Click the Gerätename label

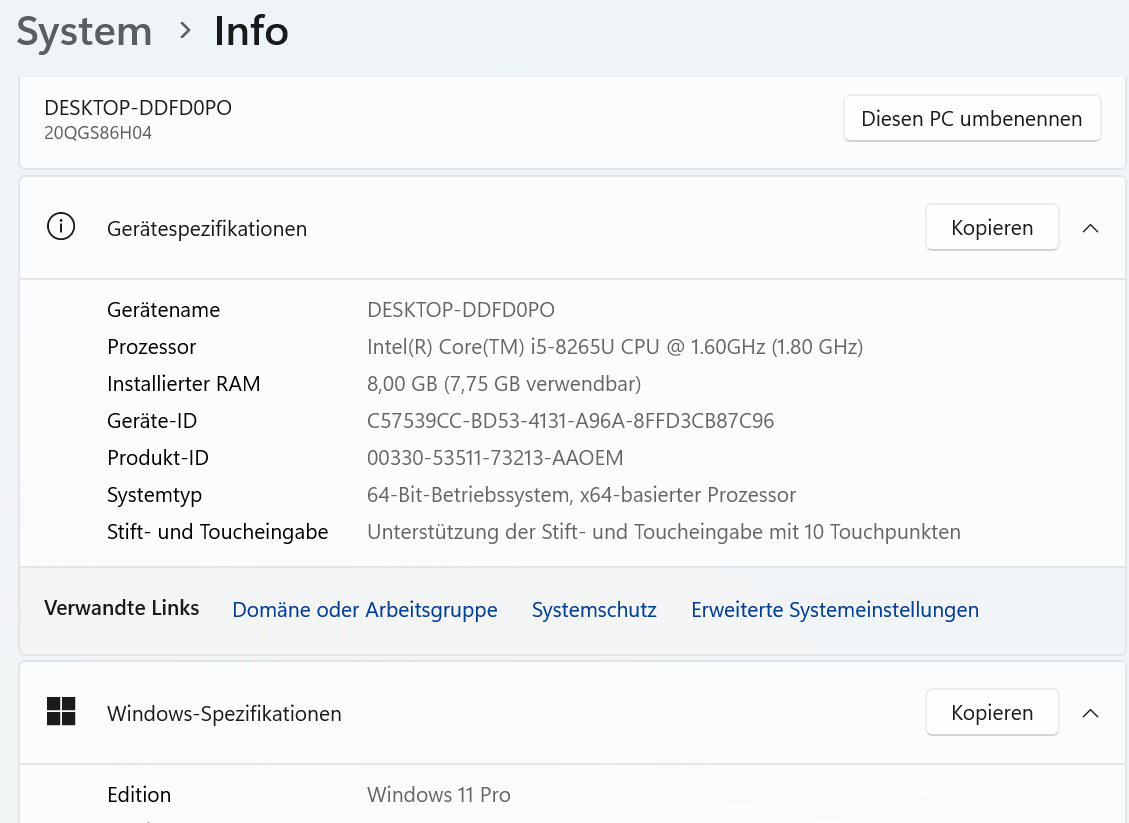click(163, 310)
